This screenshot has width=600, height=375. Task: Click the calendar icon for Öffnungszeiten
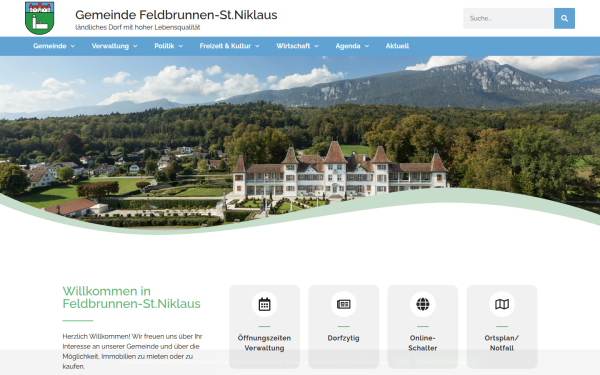[264, 304]
